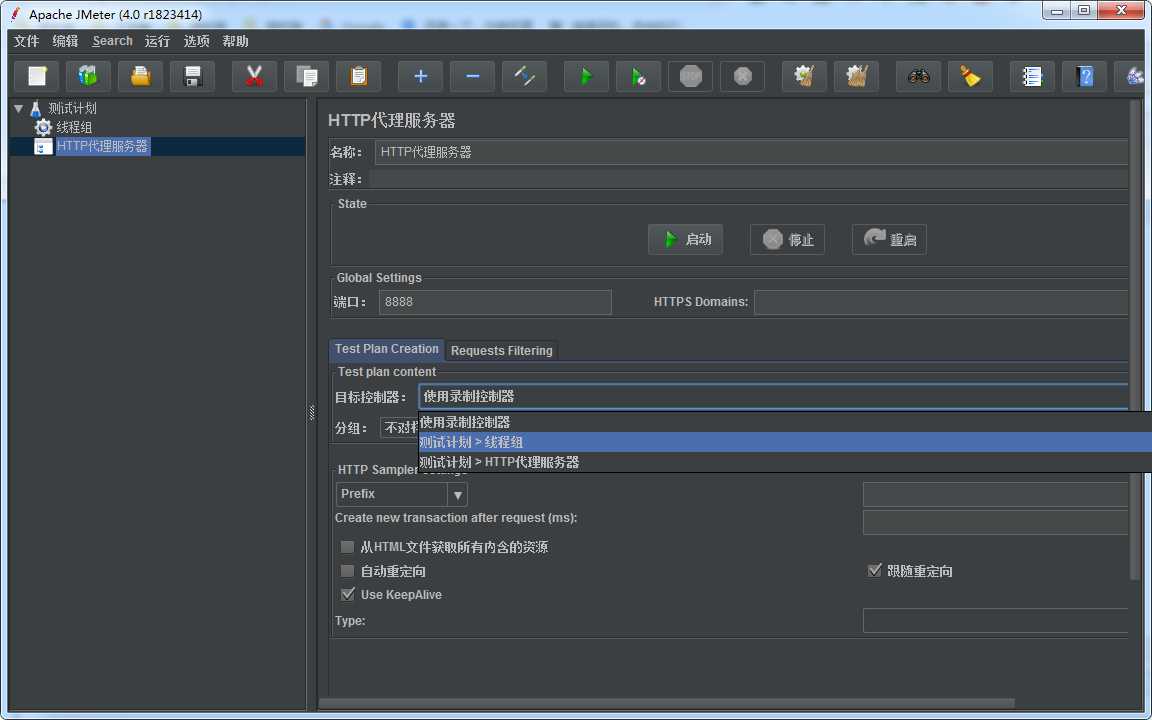The height and width of the screenshot is (720, 1152).
Task: Switch to Requests Filtering tab
Action: [502, 350]
